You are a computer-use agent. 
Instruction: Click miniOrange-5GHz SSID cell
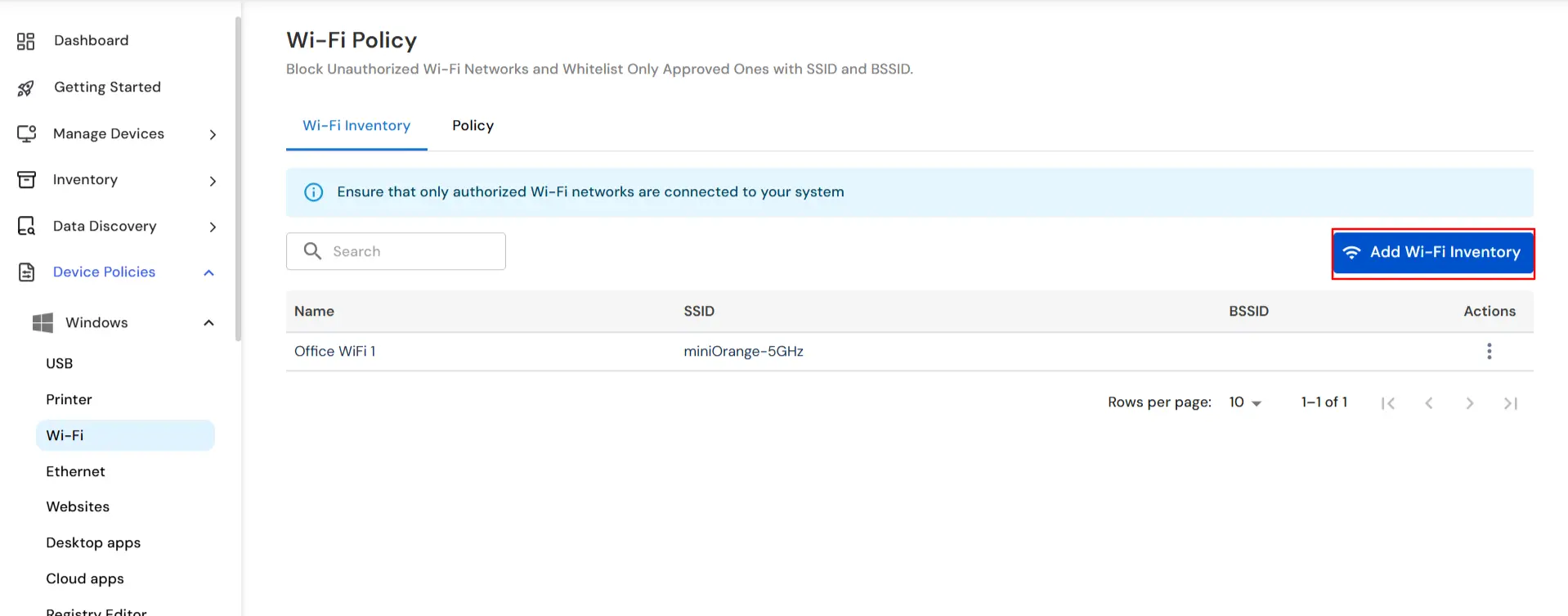coord(743,351)
